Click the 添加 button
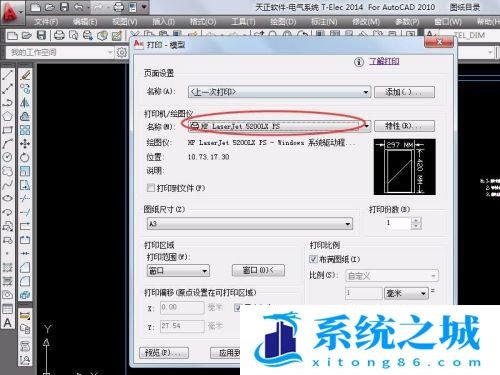The width and height of the screenshot is (500, 375). click(404, 92)
